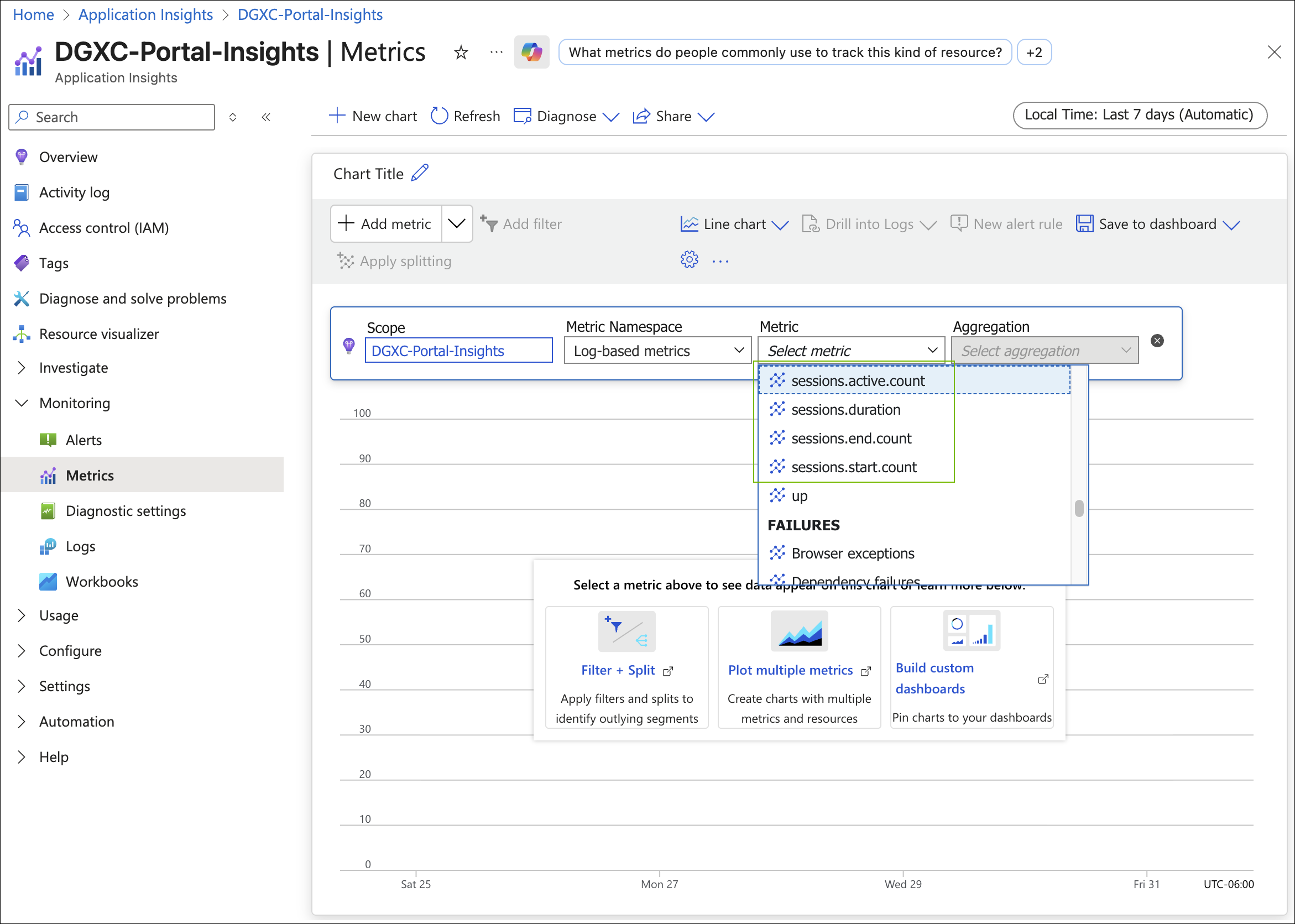Open the Workbooks sidebar item
The width and height of the screenshot is (1295, 924).
coord(102,582)
